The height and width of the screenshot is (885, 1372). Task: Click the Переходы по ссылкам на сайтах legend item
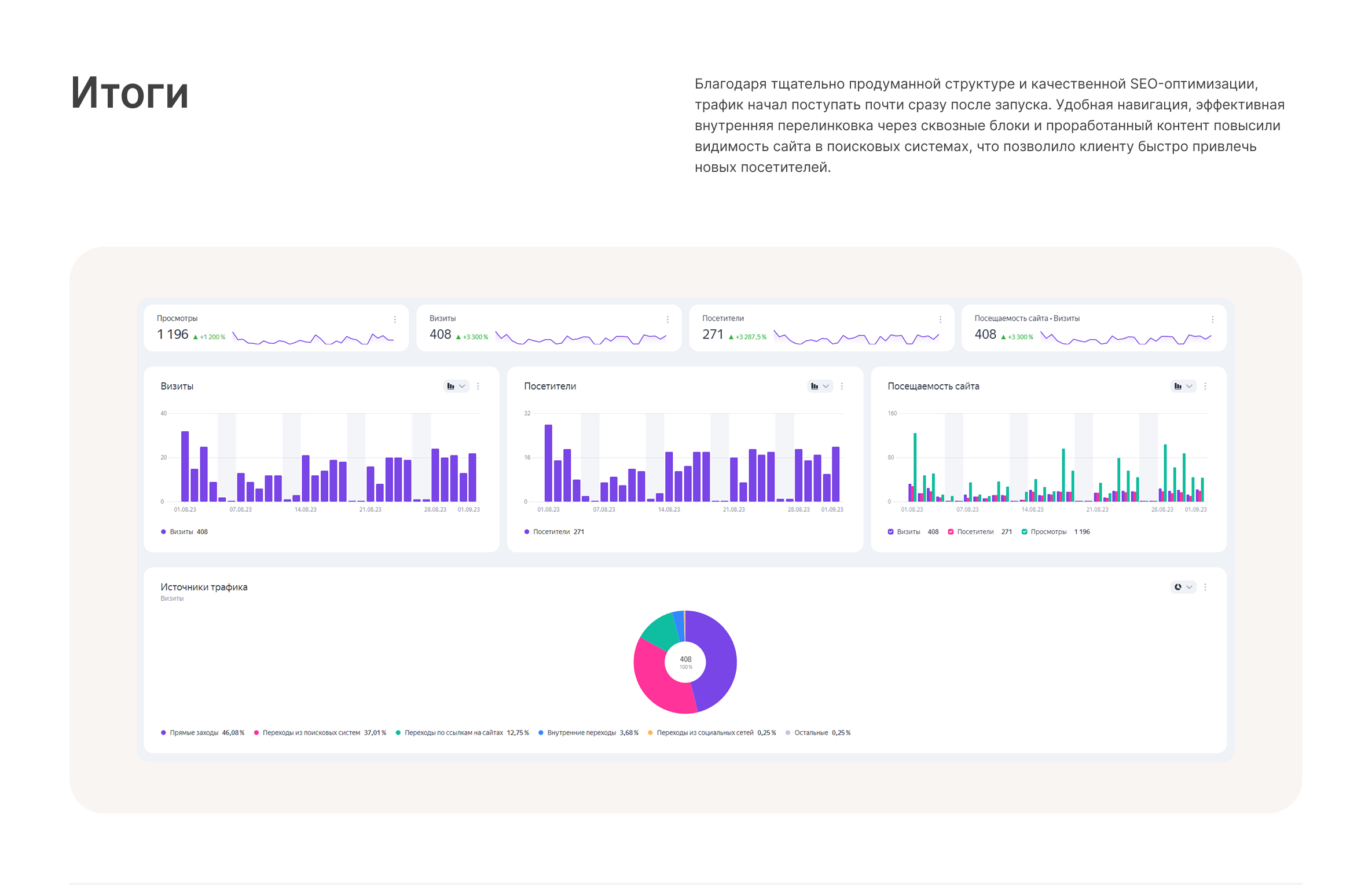pyautogui.click(x=453, y=733)
